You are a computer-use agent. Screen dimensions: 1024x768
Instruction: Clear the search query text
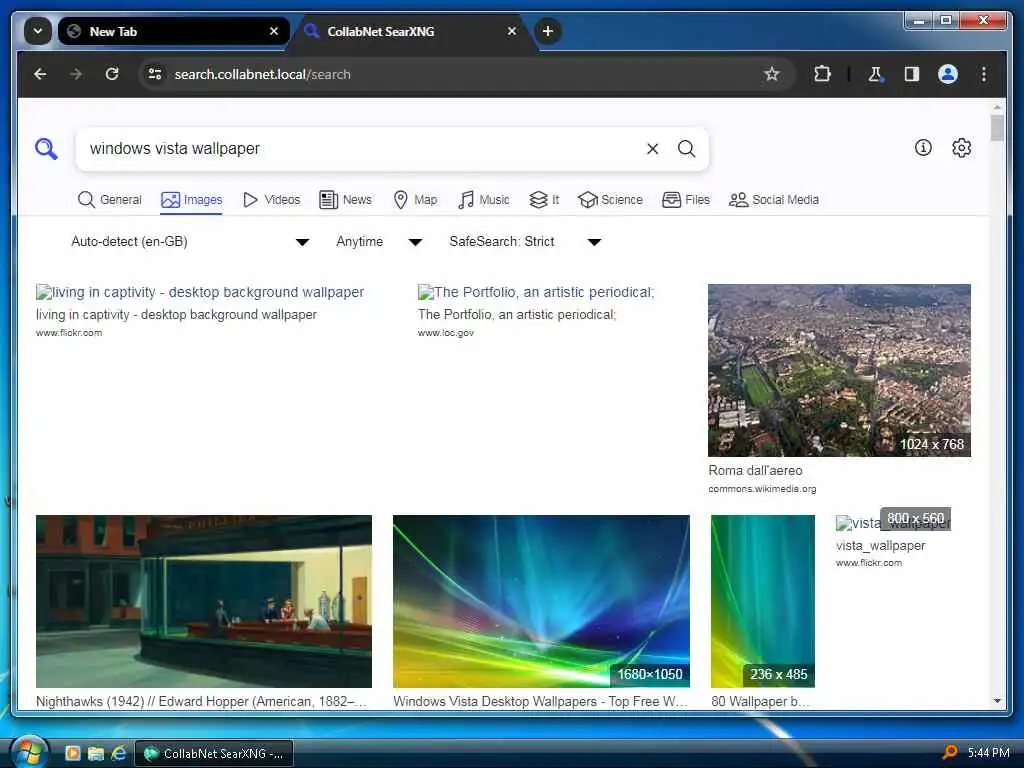(652, 149)
